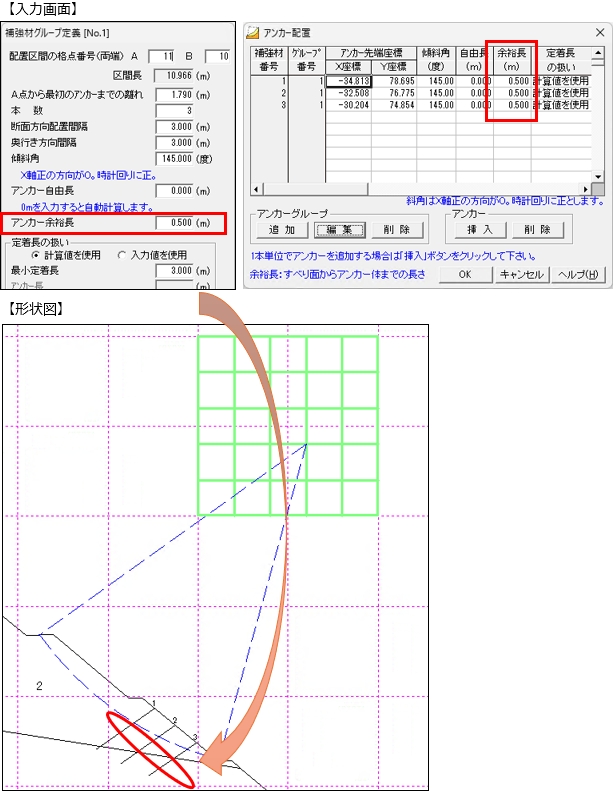Click the table's scroll left arrow
This screenshot has width=613, height=791.
(x=256, y=189)
